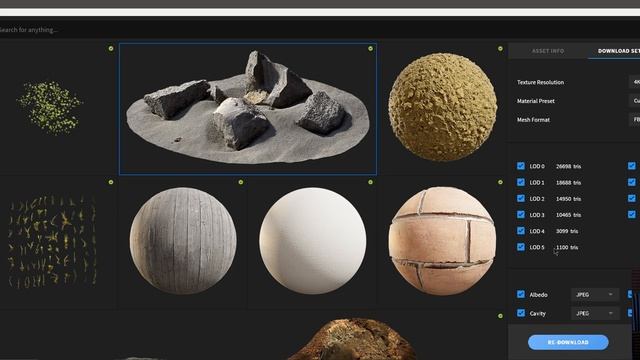Screen dimensions: 640x360
Task: Toggle the Cavity texture checkbox
Action: (521, 313)
